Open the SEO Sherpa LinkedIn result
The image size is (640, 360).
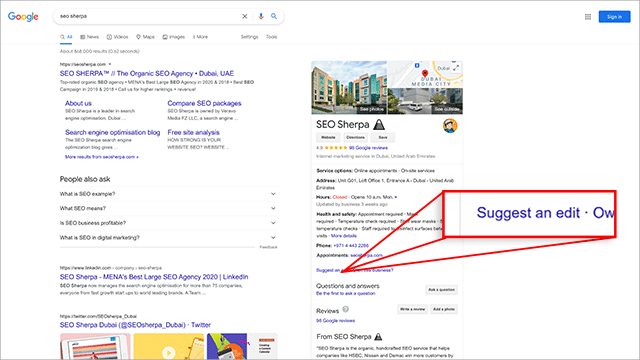pos(154,277)
